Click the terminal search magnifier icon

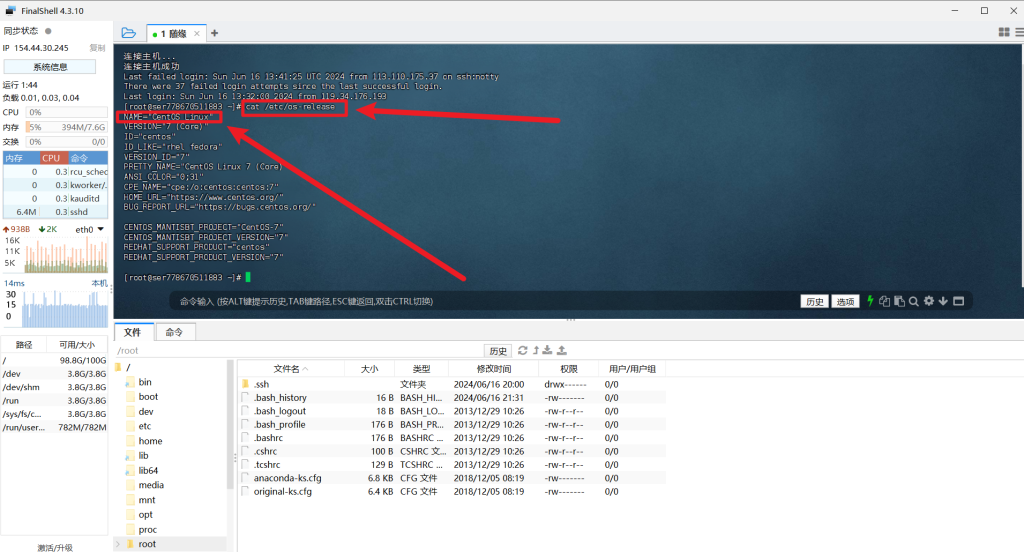[x=914, y=301]
